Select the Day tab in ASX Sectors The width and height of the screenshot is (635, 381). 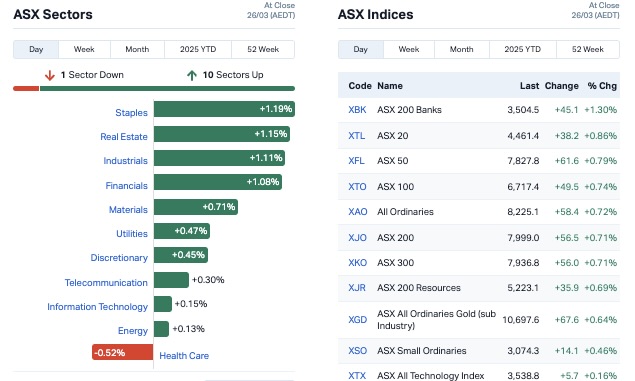point(36,49)
